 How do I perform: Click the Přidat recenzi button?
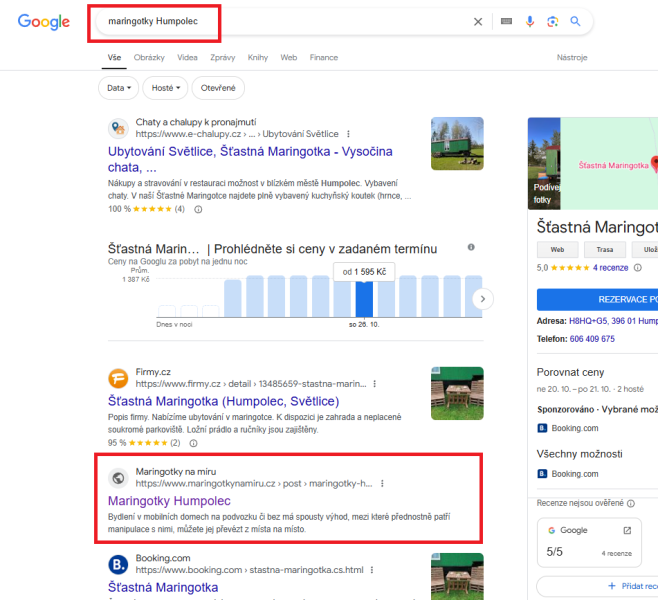click(x=598, y=586)
